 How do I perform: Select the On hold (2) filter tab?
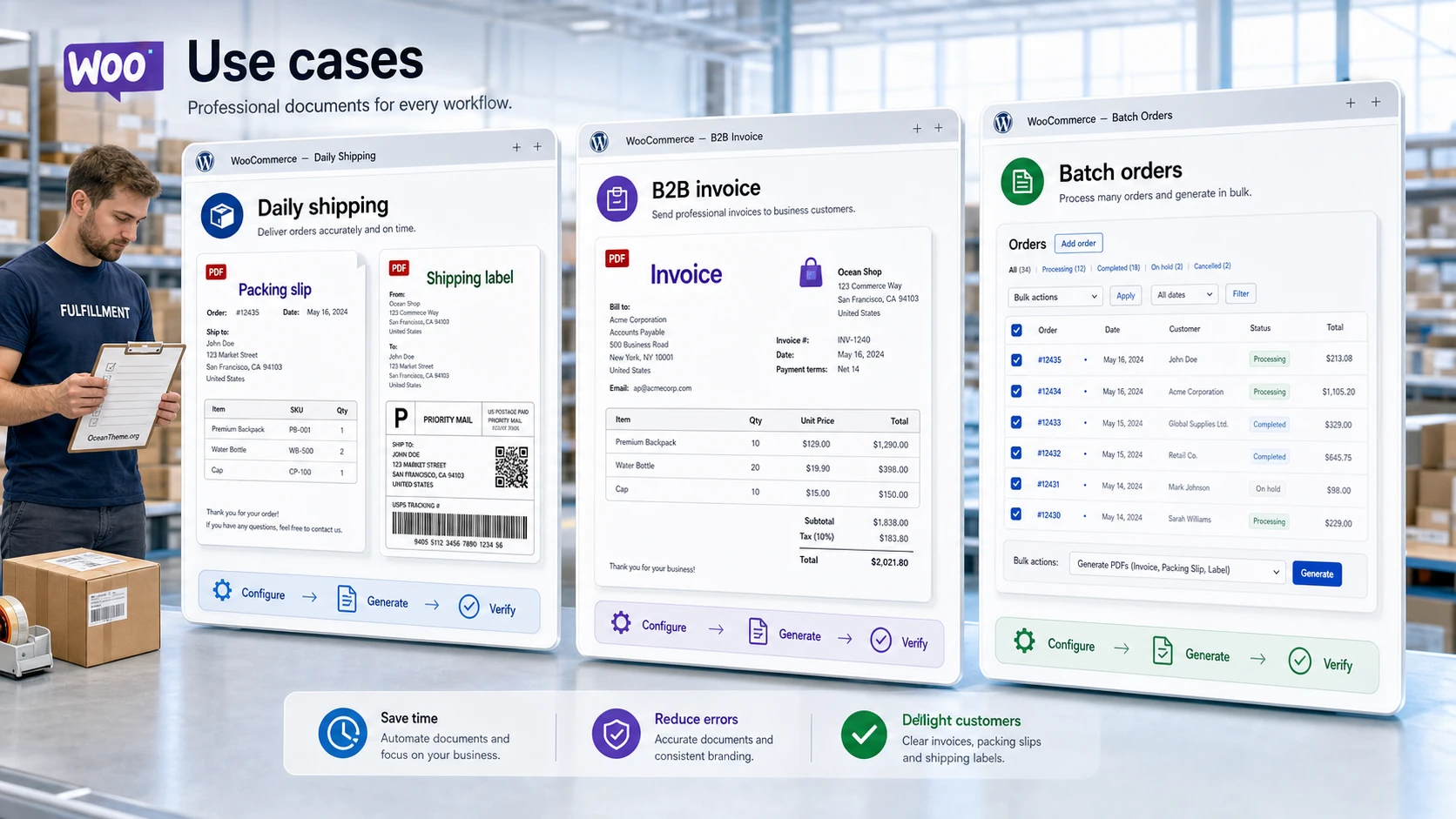[x=1167, y=267]
